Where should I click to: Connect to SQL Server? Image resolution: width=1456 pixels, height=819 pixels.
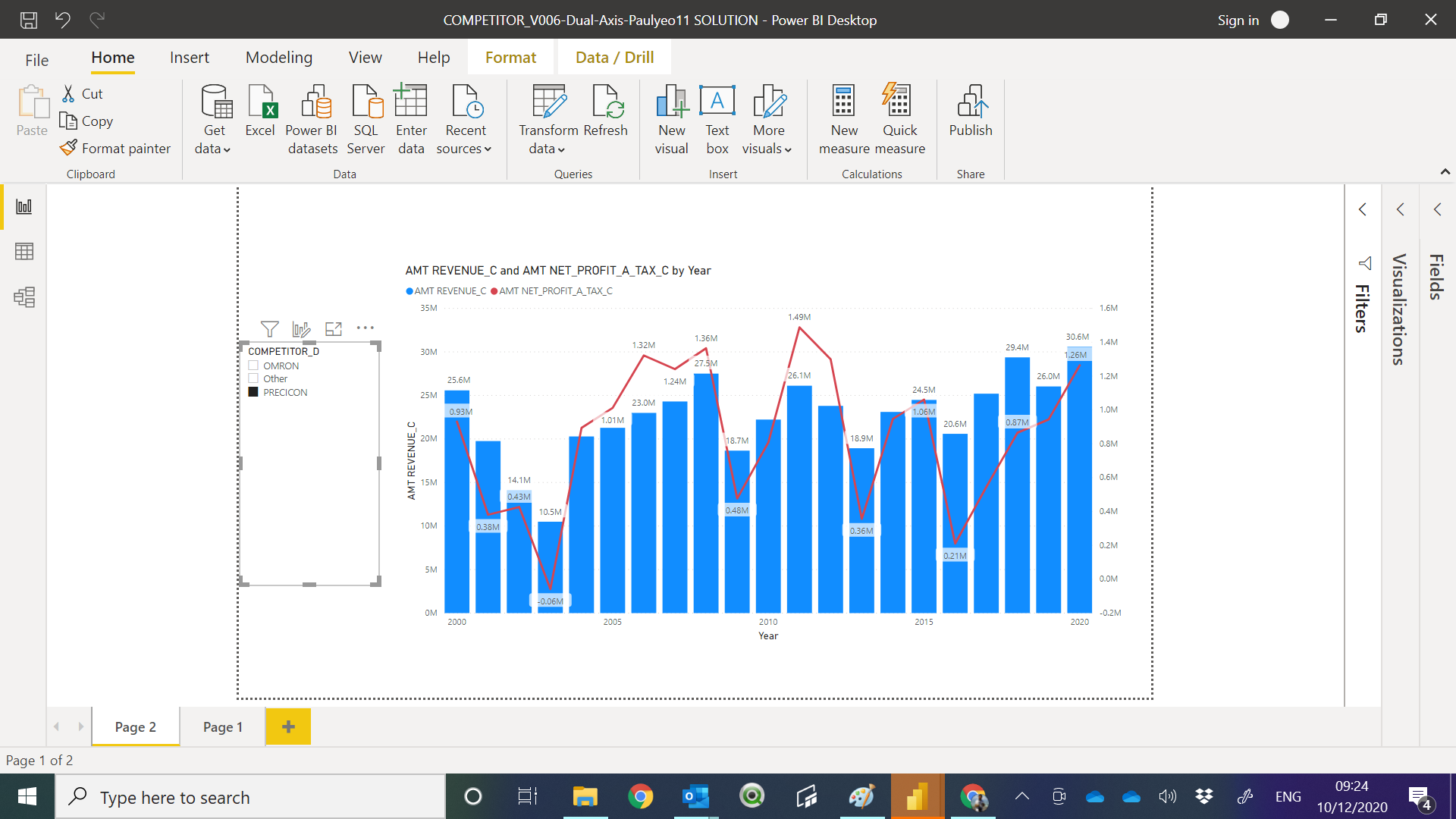(366, 120)
